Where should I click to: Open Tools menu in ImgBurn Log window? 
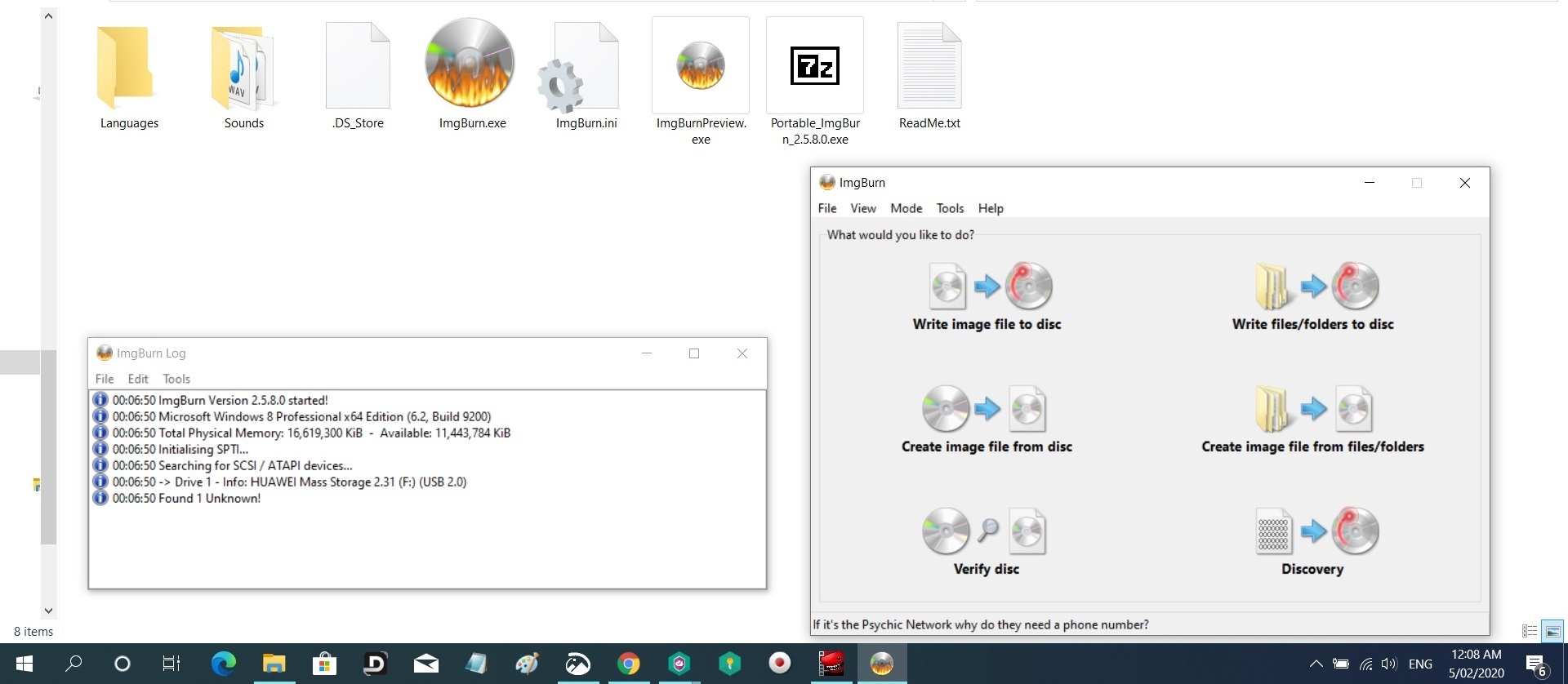tap(176, 379)
